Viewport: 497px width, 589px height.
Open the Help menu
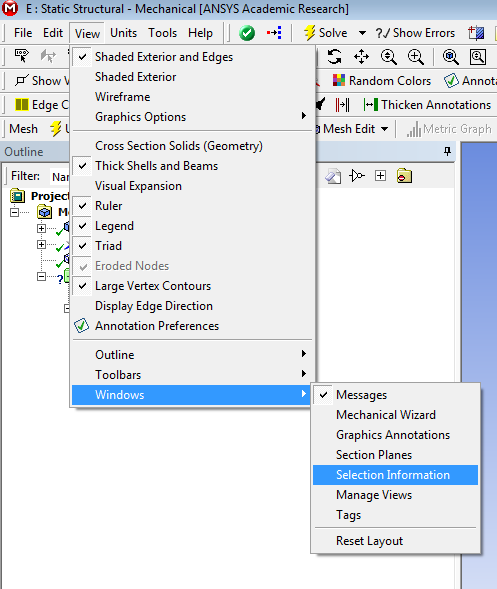point(200,33)
